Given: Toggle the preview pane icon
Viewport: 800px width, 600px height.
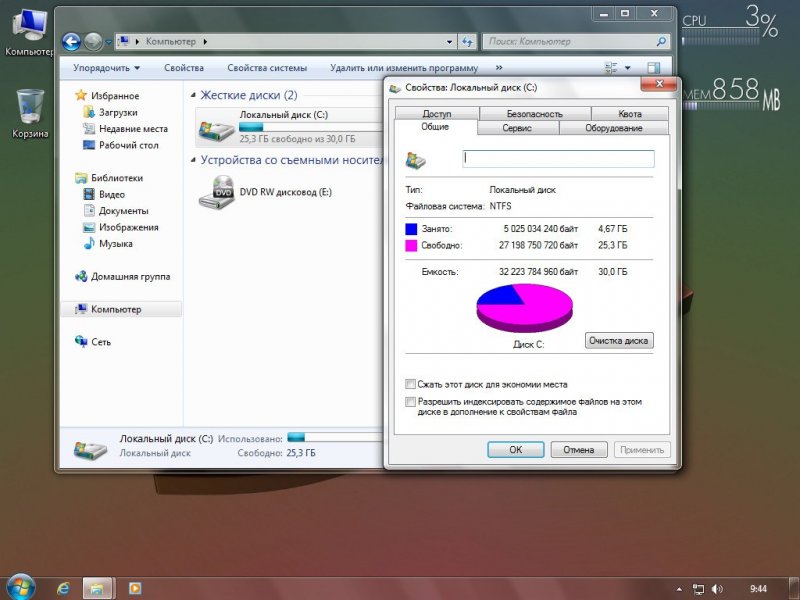Looking at the screenshot, I should [x=653, y=68].
